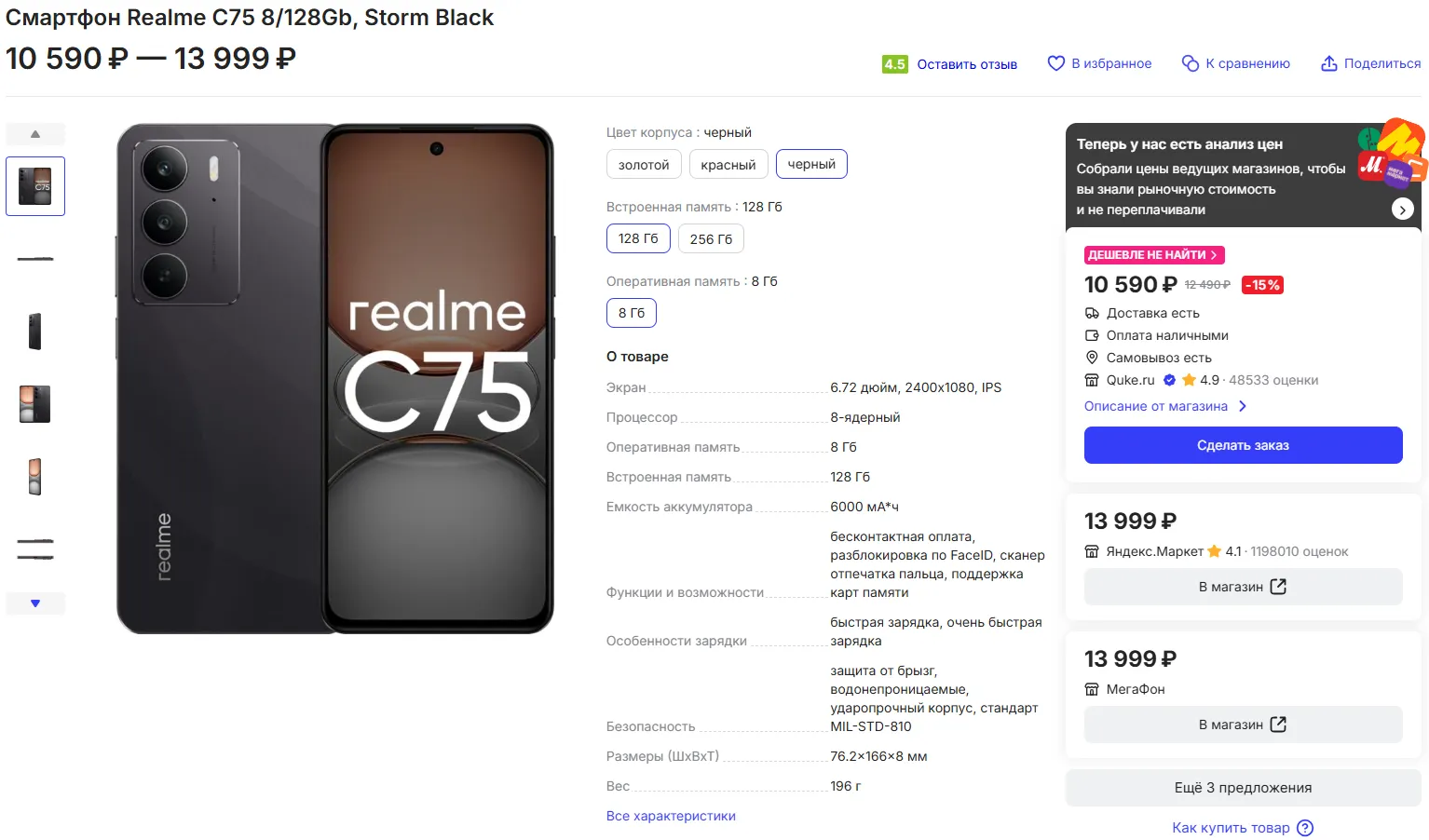Viewport: 1429px width, 840px height.
Task: Click the compare icon next to К сравнению
Action: click(x=1190, y=63)
